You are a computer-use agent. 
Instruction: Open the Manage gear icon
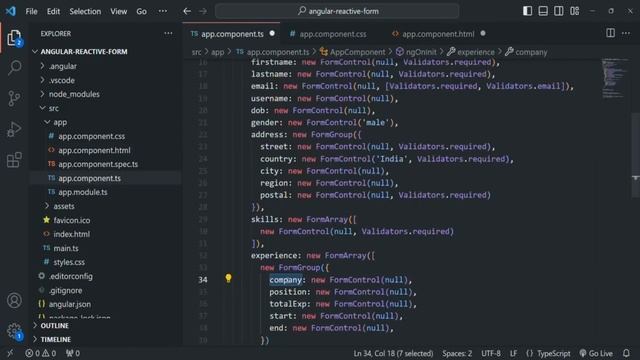tap(14, 331)
